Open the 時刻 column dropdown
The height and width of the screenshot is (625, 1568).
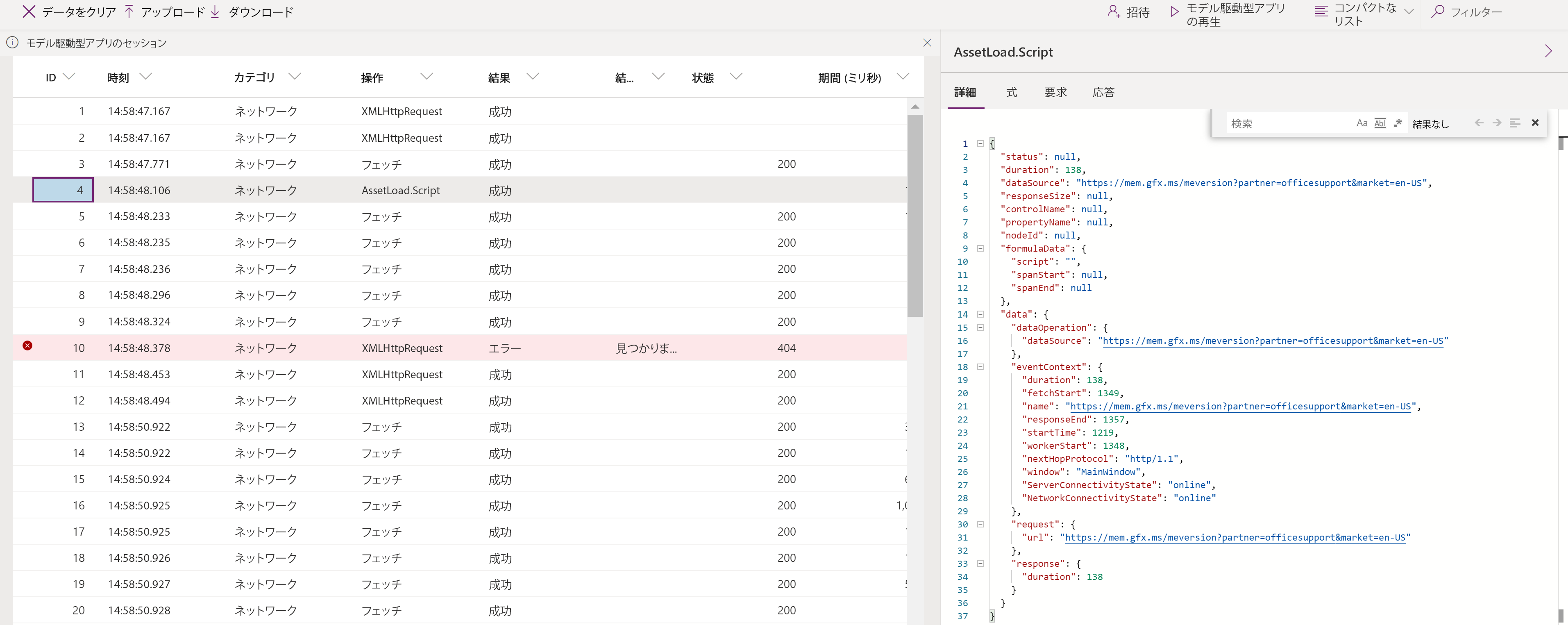point(145,77)
